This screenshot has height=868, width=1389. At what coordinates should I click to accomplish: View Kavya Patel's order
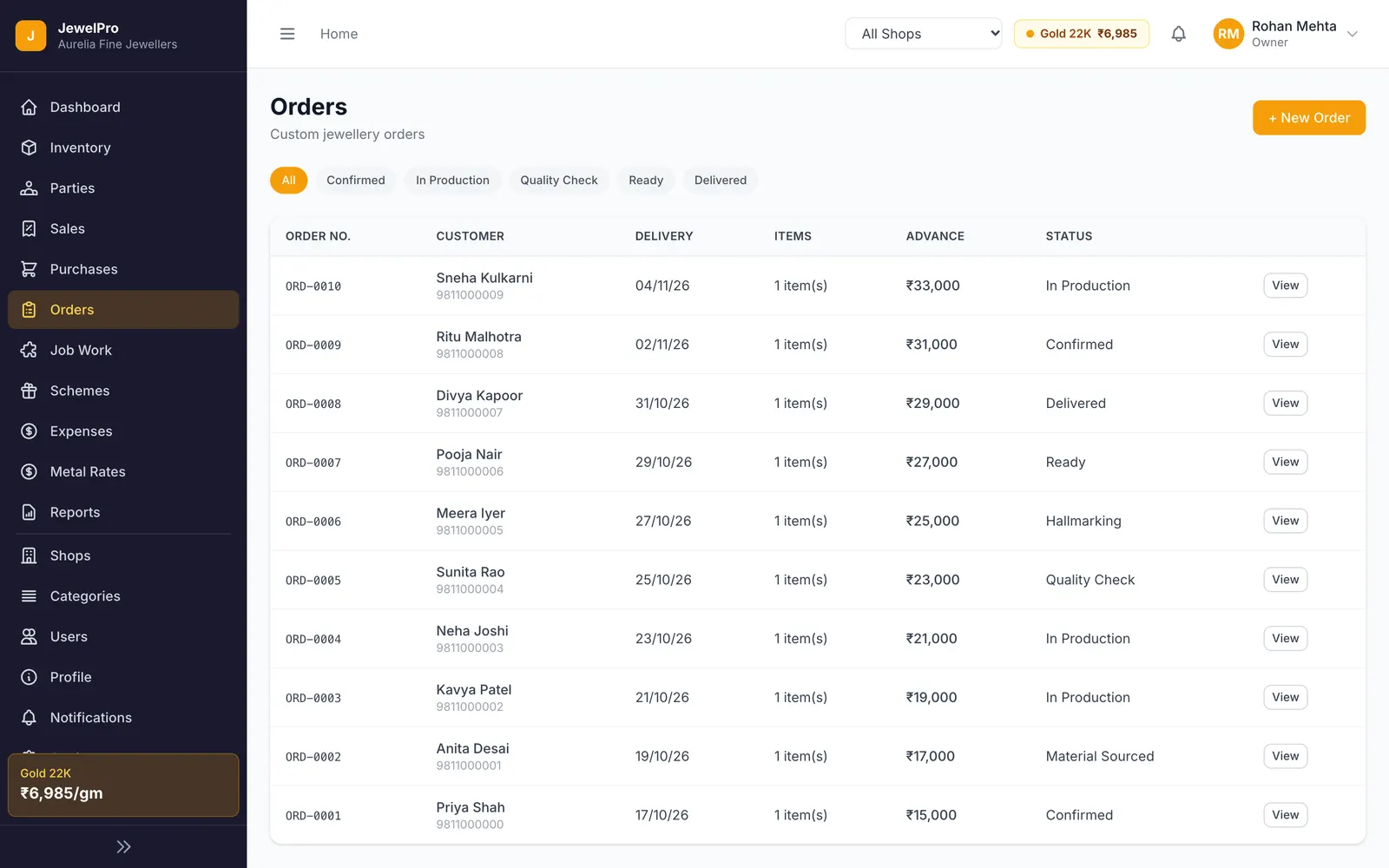pyautogui.click(x=1285, y=697)
